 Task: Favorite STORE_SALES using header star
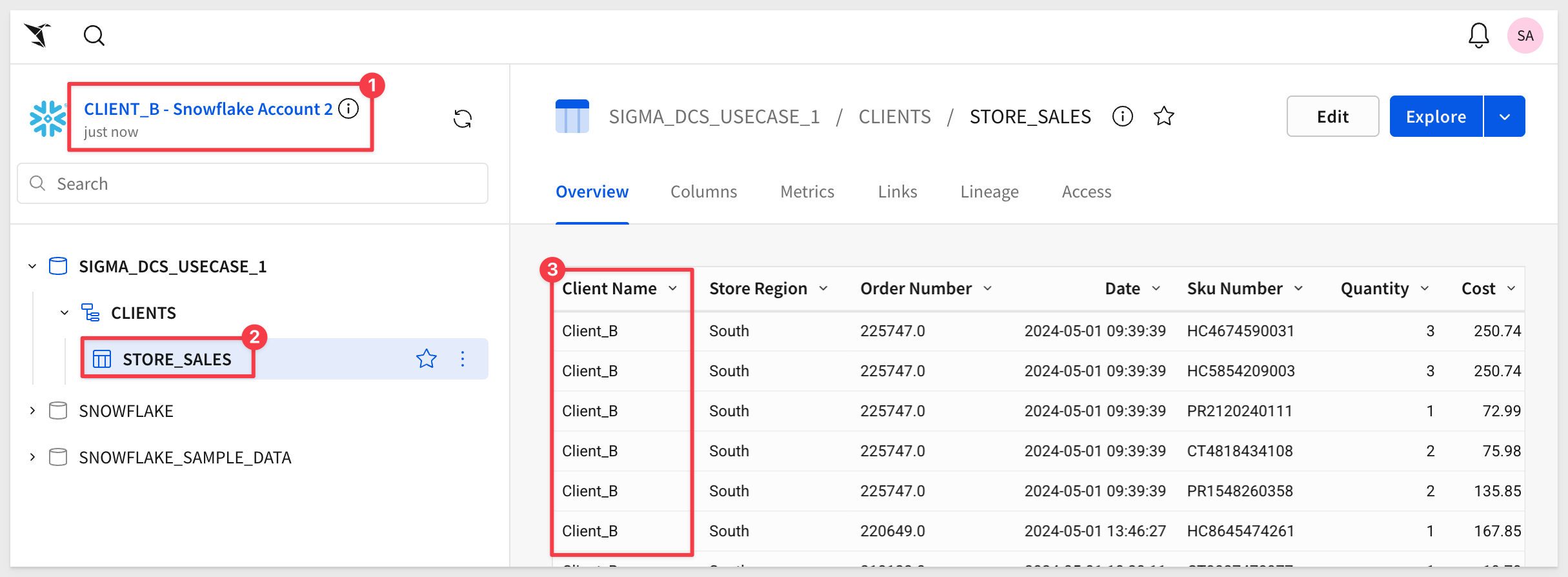click(1164, 116)
